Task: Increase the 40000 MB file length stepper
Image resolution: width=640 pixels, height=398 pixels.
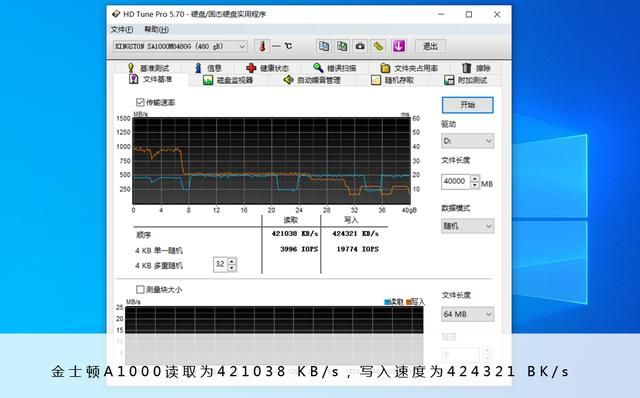Action: (475, 178)
